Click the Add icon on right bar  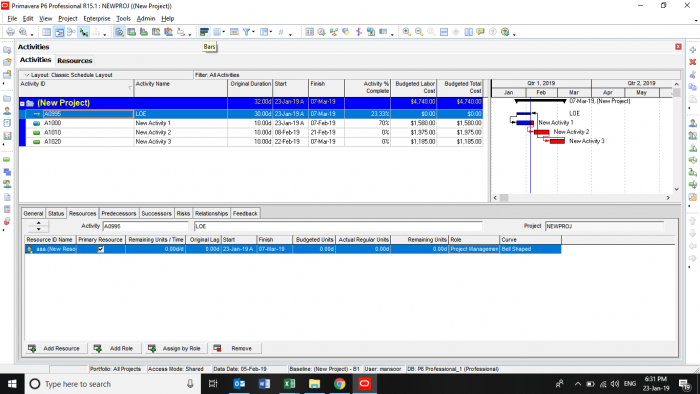point(693,50)
